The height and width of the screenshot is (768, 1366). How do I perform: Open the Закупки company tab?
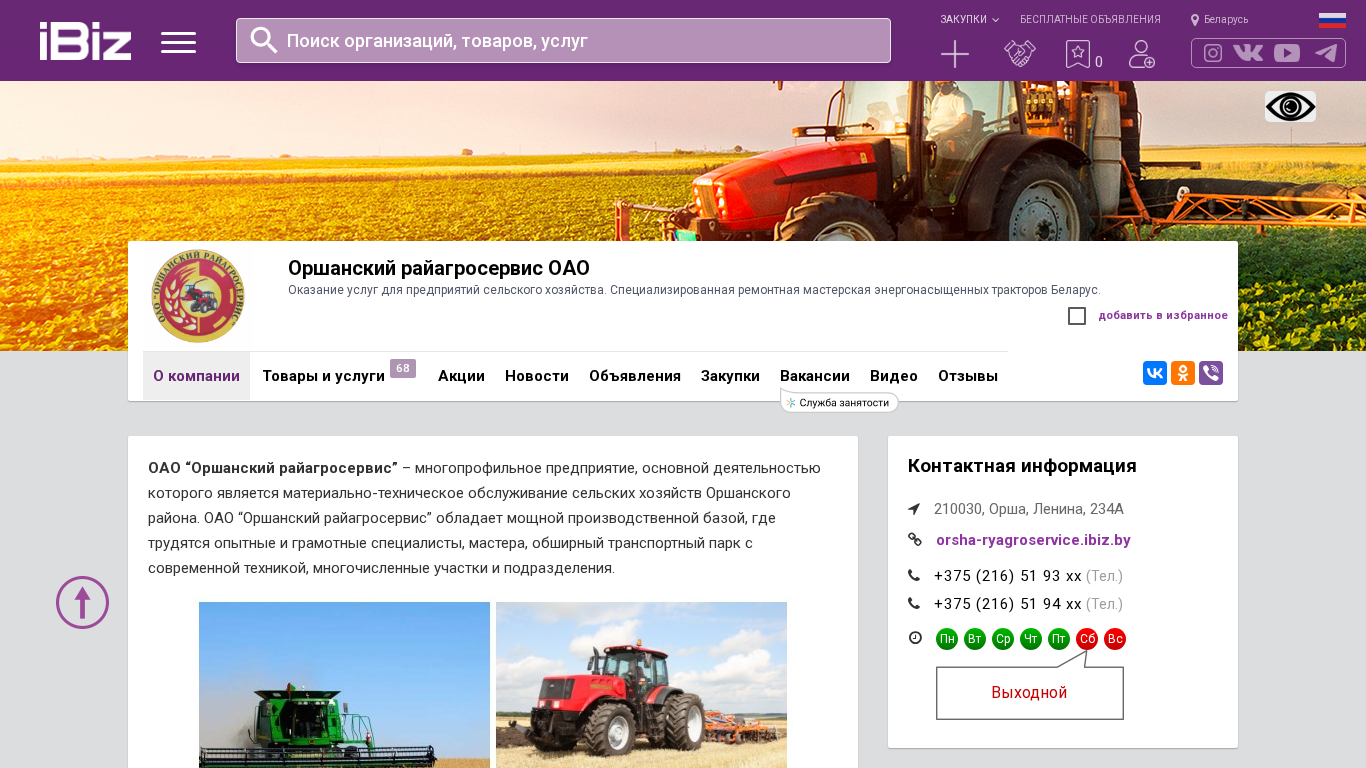730,376
